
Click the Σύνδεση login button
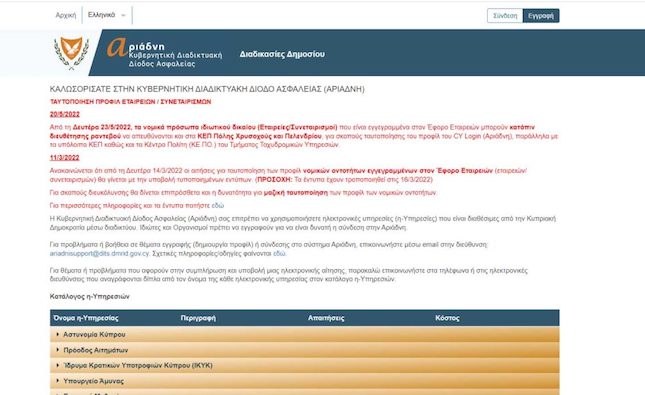[x=505, y=16]
